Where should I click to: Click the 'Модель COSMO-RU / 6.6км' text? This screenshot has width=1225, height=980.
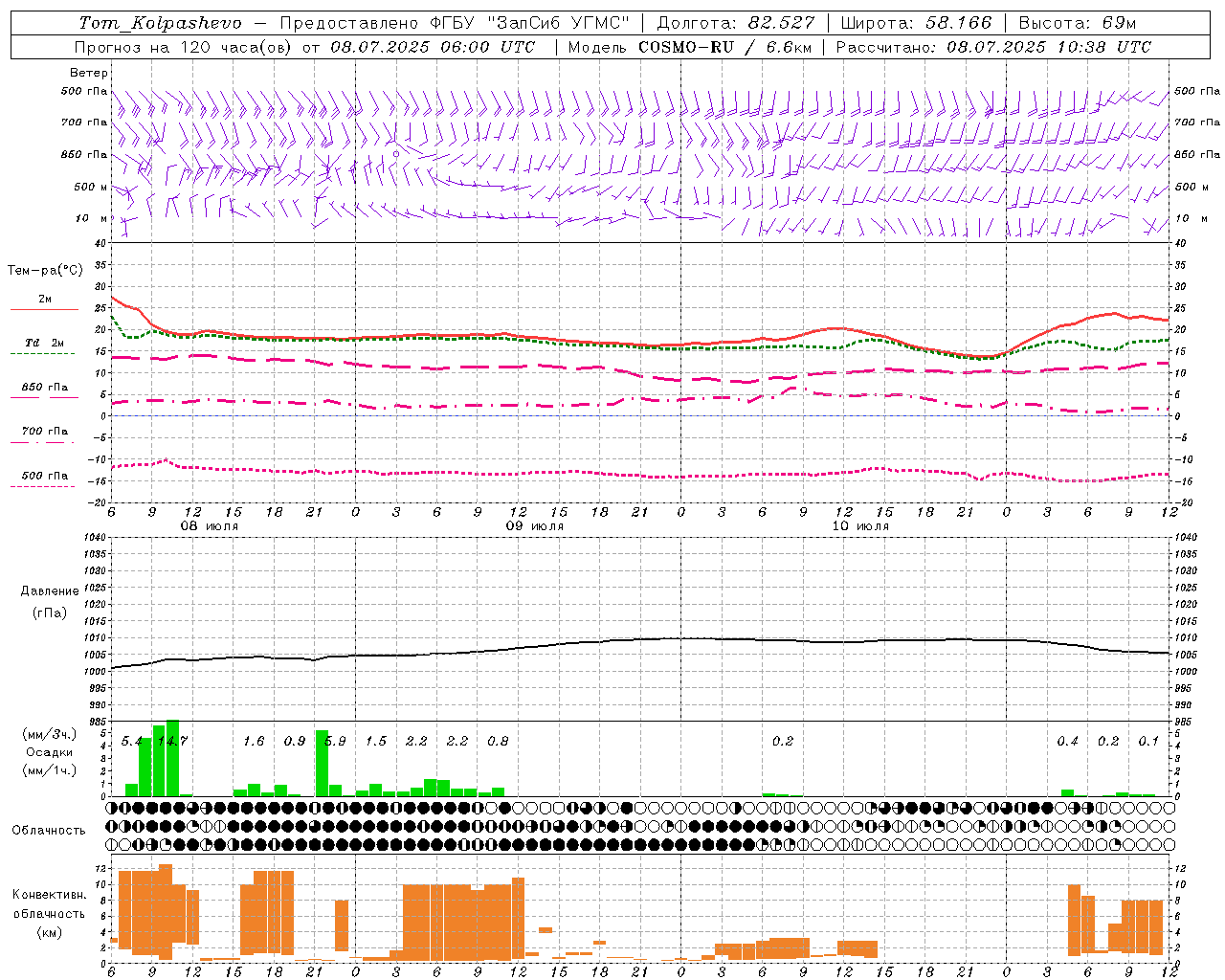tap(690, 47)
